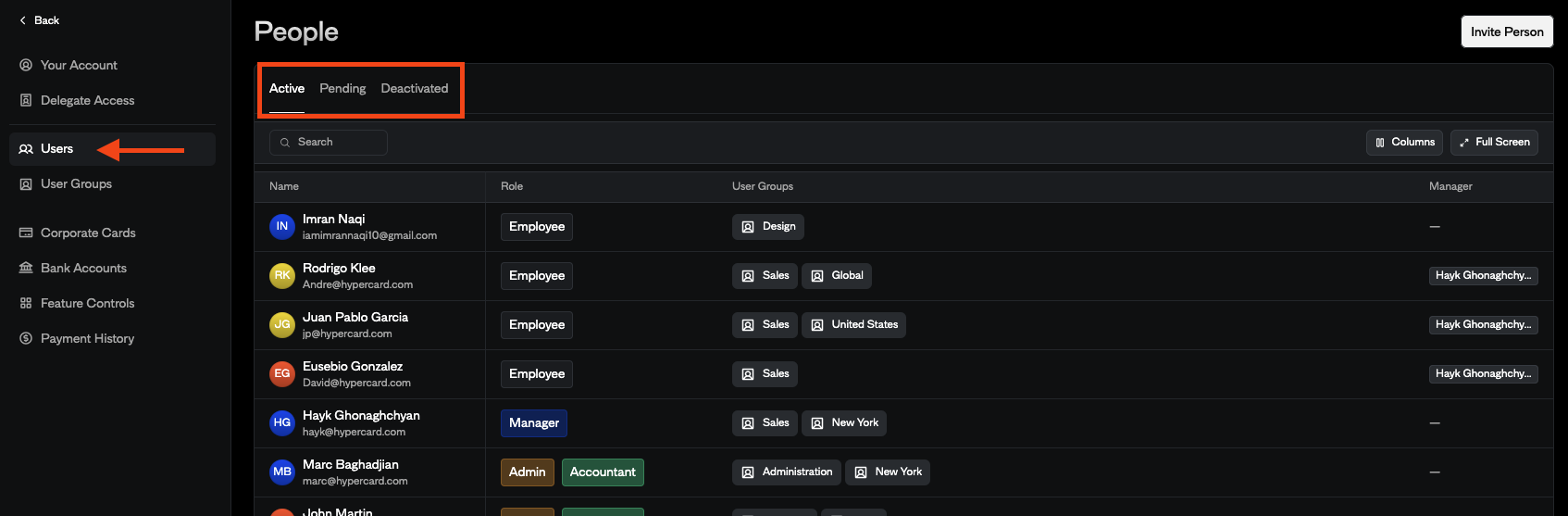The width and height of the screenshot is (1568, 516).
Task: Click the Full Screen expand arrows icon
Action: pos(1464,143)
